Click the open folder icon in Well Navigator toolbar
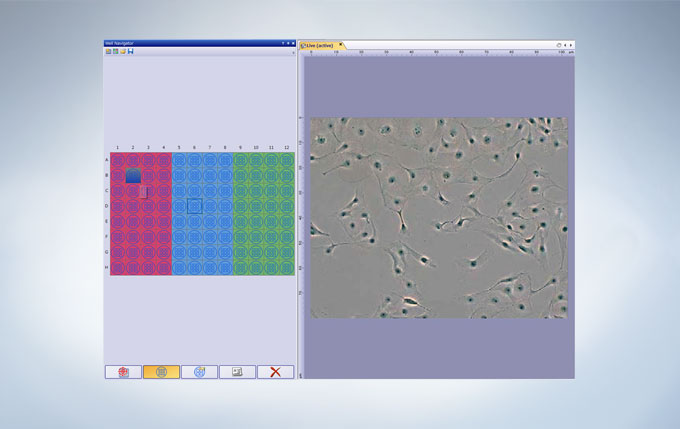 pos(123,51)
